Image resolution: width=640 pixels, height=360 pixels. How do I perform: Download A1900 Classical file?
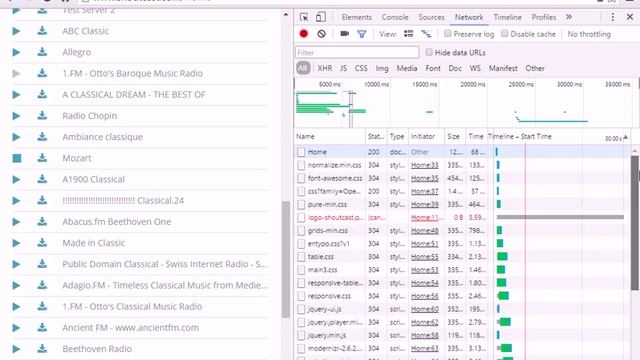click(x=42, y=180)
